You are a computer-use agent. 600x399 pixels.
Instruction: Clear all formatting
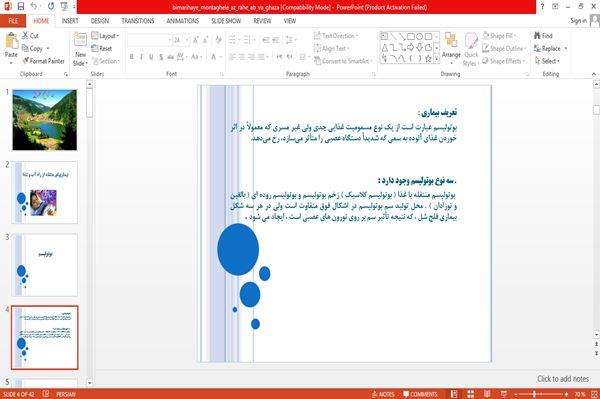click(218, 40)
